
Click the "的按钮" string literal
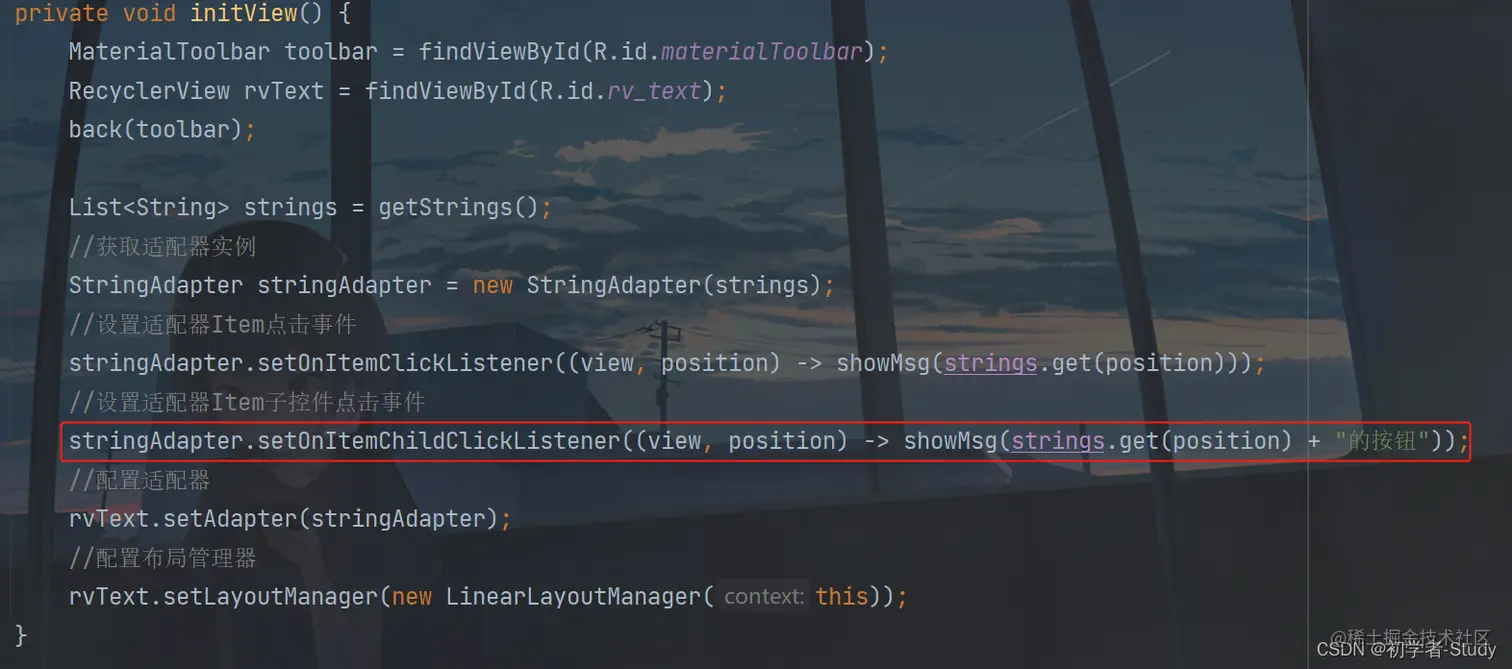coord(1382,441)
